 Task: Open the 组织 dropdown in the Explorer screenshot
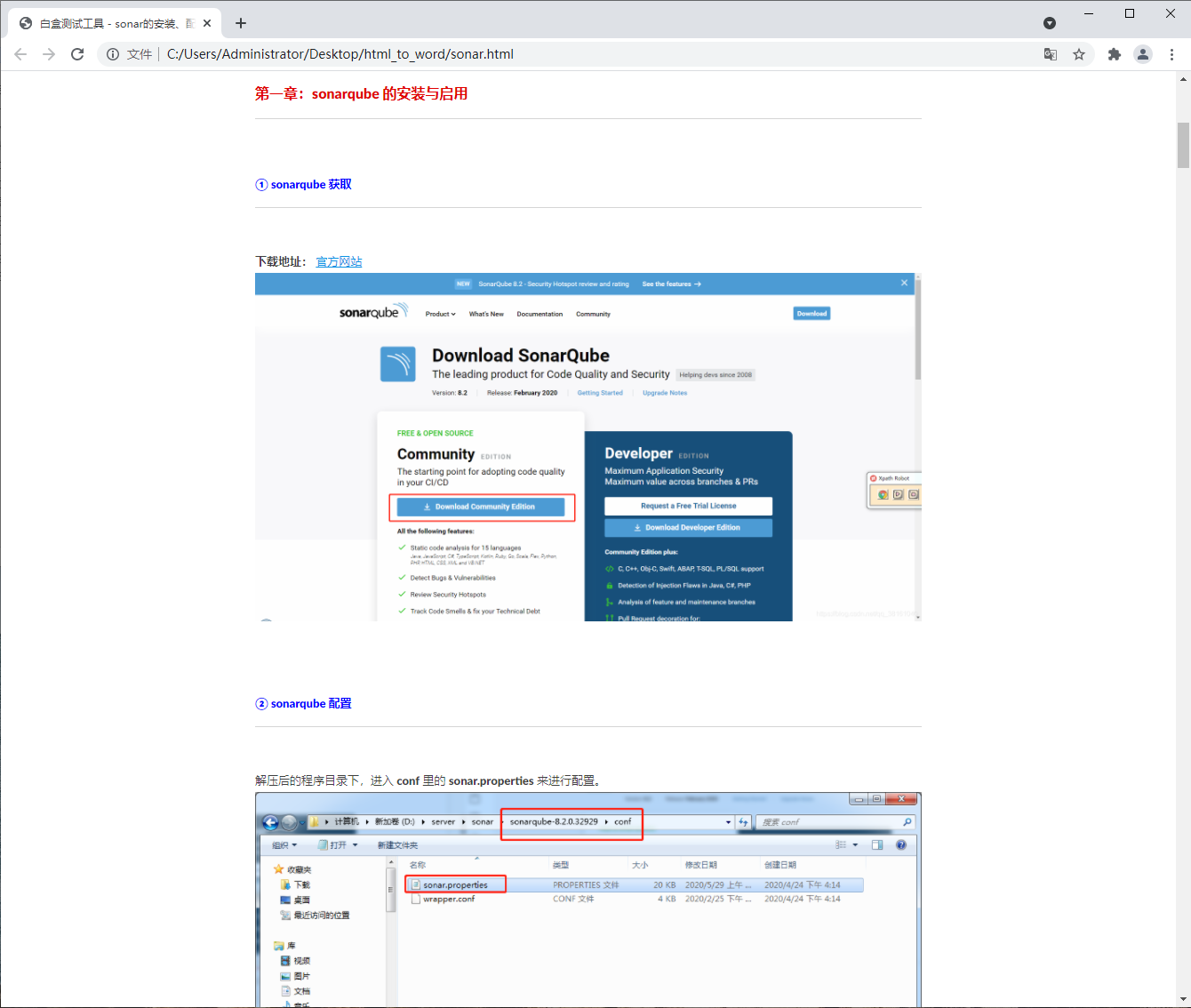pyautogui.click(x=286, y=845)
